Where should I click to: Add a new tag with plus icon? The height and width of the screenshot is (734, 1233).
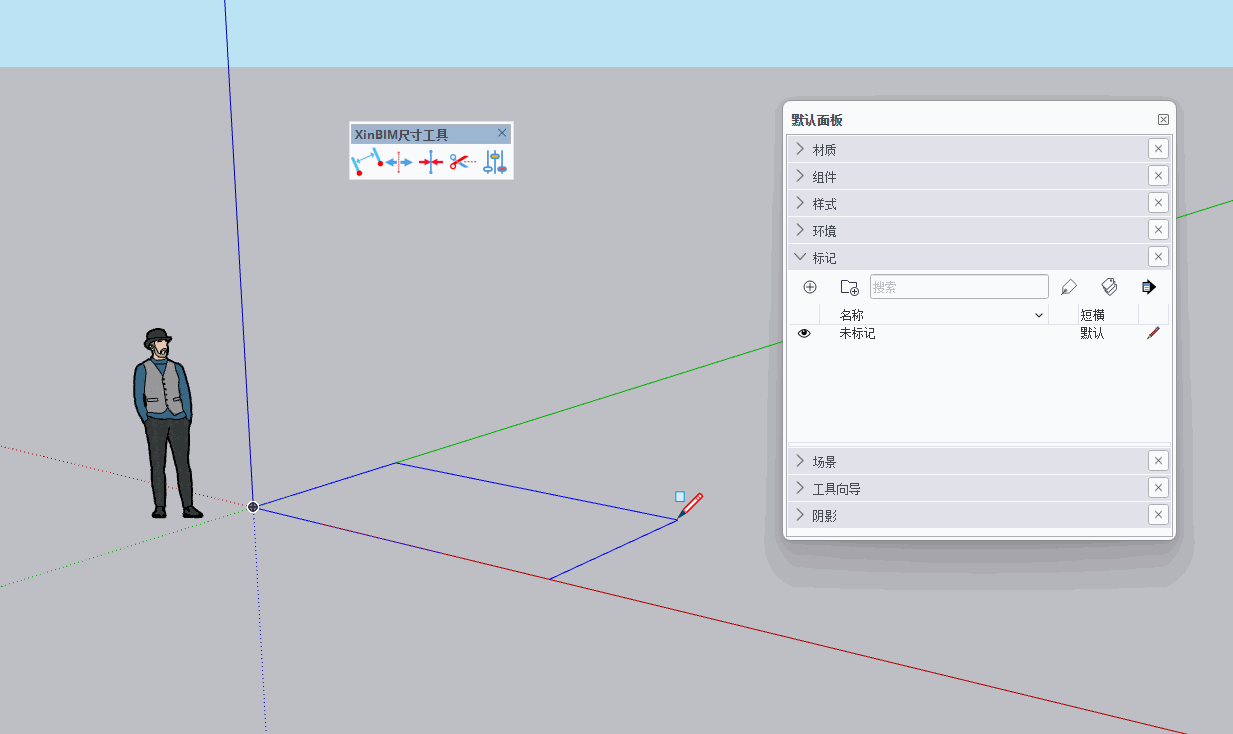click(810, 287)
